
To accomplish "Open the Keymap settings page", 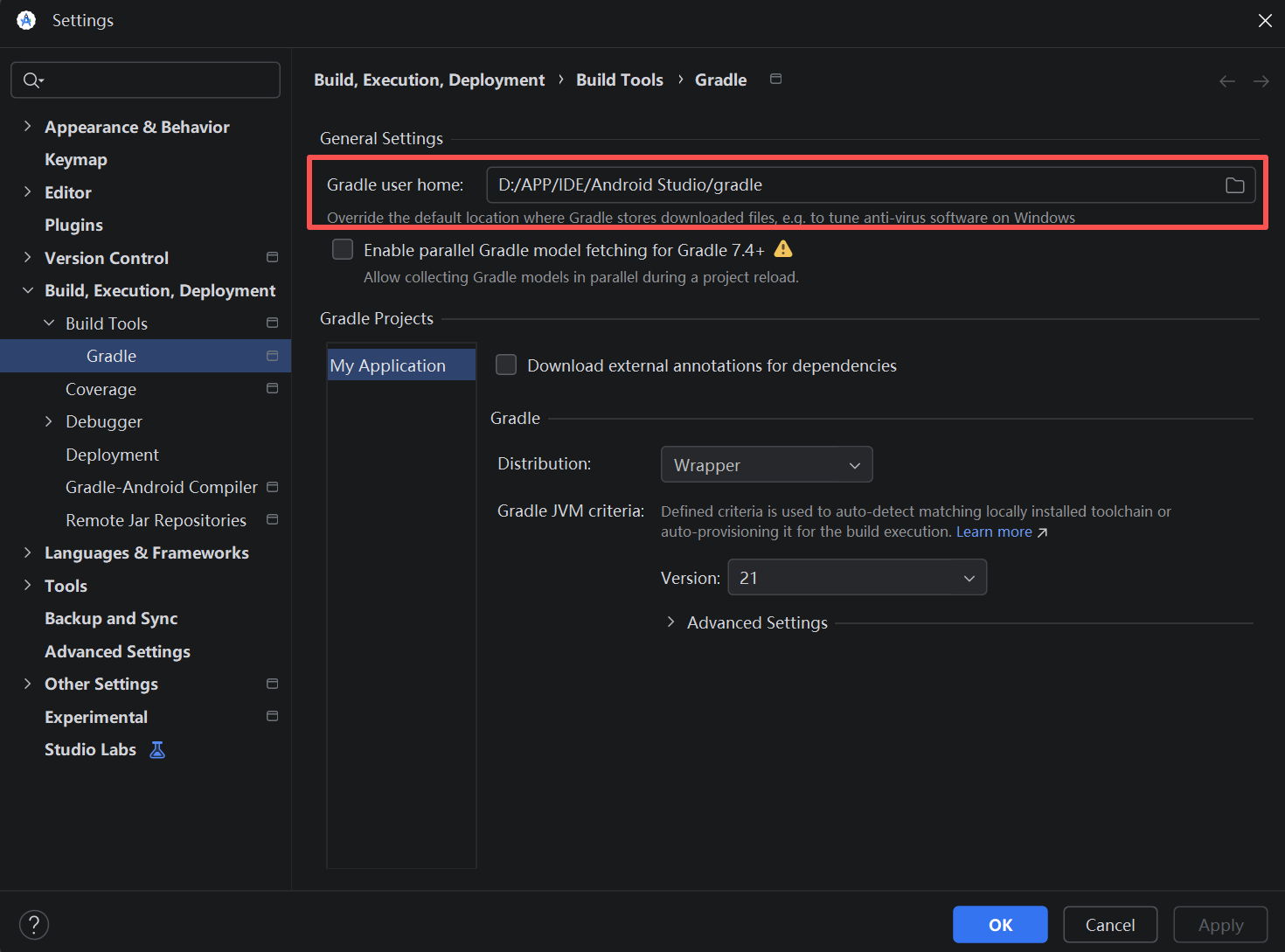I will point(76,159).
